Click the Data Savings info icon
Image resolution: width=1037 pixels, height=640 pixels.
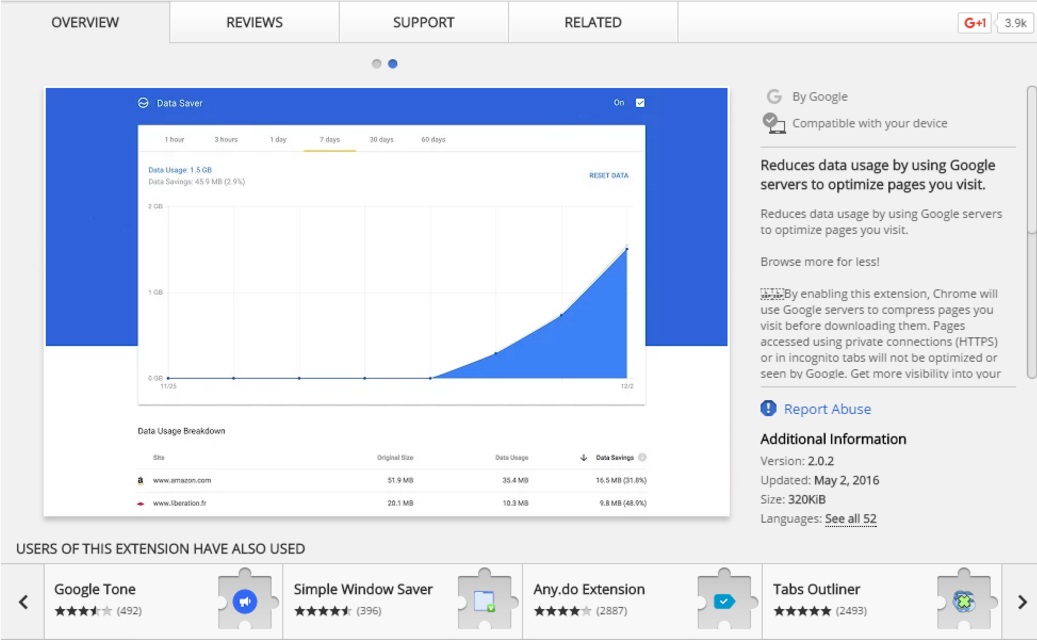[642, 457]
